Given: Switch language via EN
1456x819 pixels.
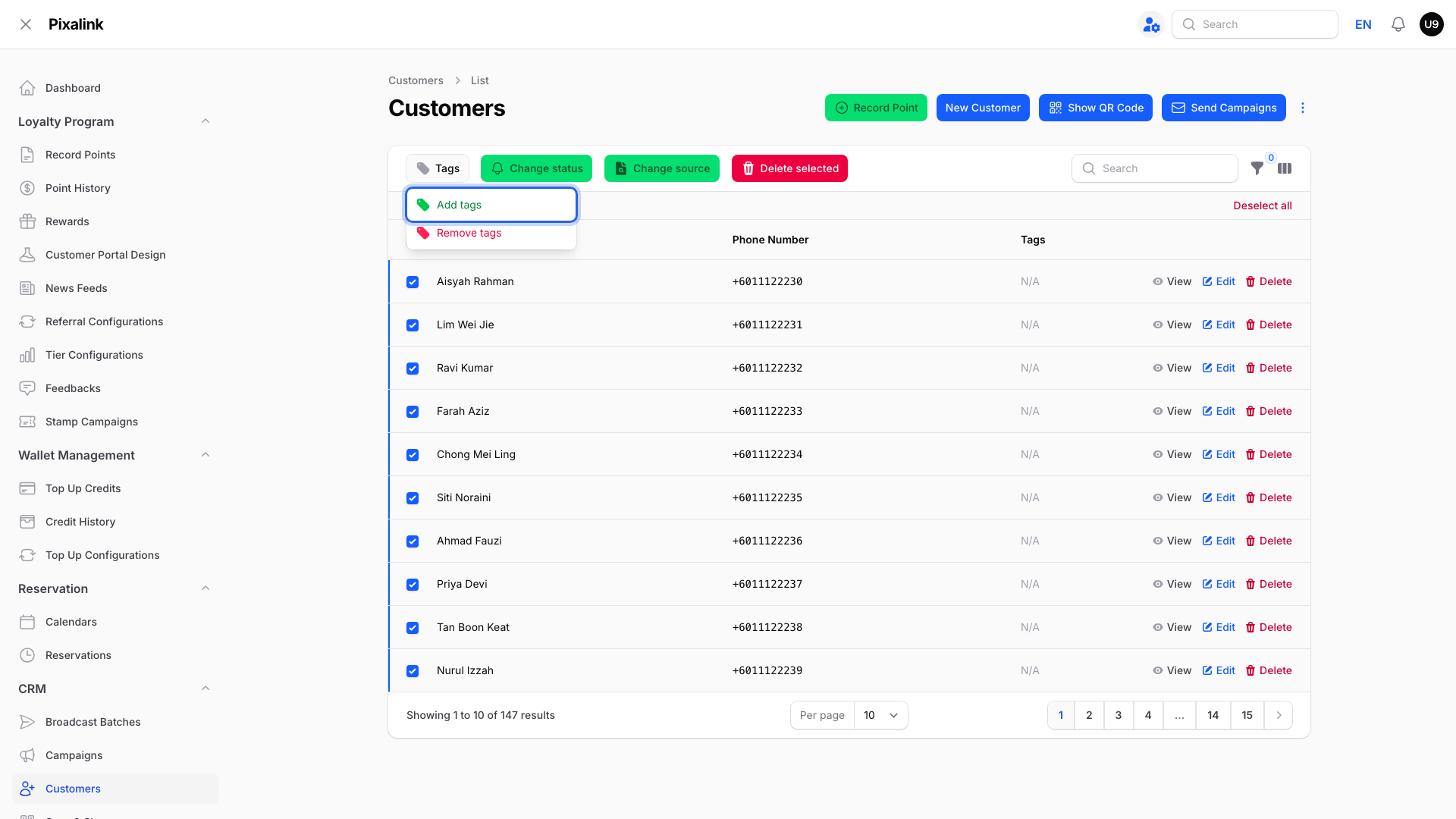Looking at the screenshot, I should [x=1363, y=24].
